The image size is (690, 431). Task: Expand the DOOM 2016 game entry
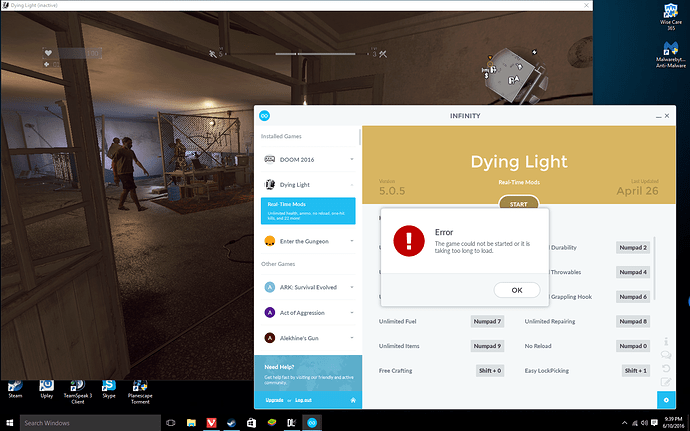(351, 159)
